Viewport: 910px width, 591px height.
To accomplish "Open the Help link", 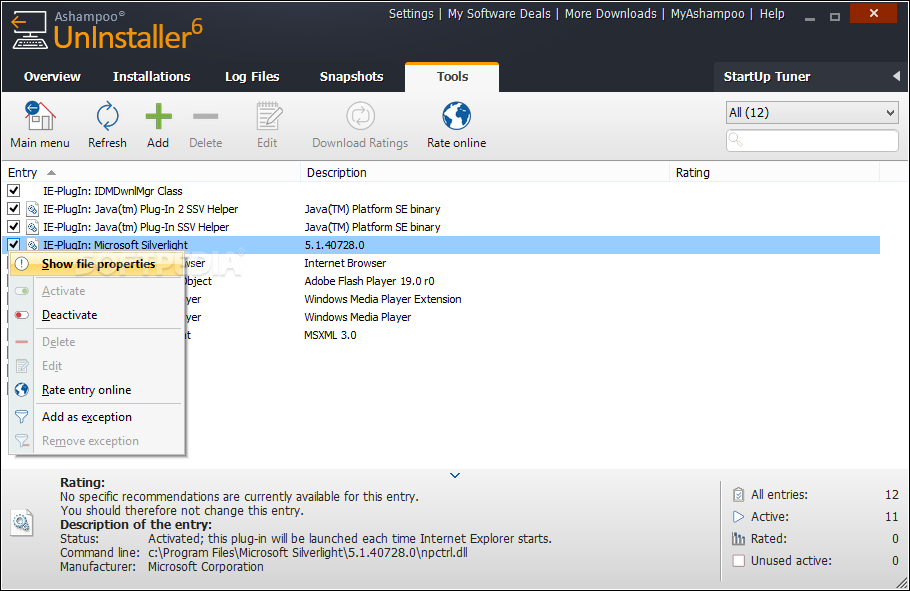I will coord(772,14).
